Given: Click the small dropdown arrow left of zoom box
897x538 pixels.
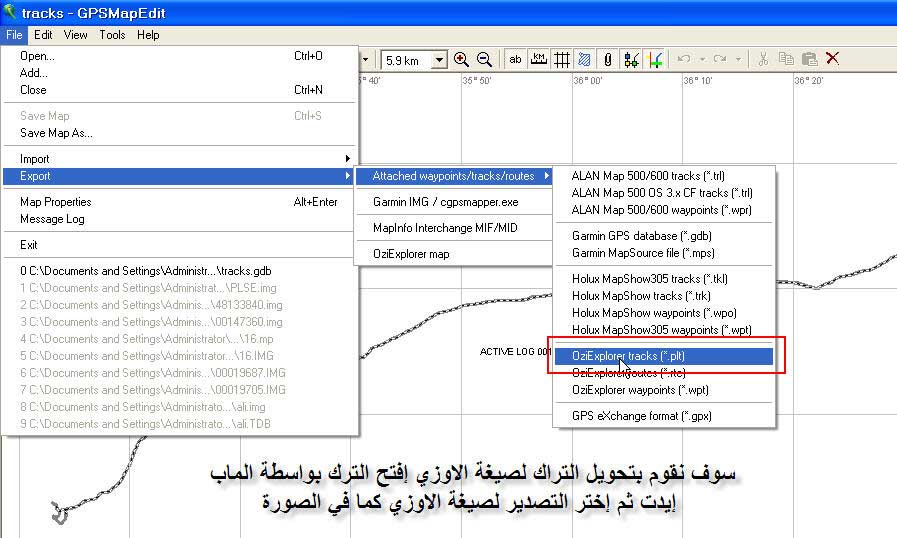Looking at the screenshot, I should (366, 60).
